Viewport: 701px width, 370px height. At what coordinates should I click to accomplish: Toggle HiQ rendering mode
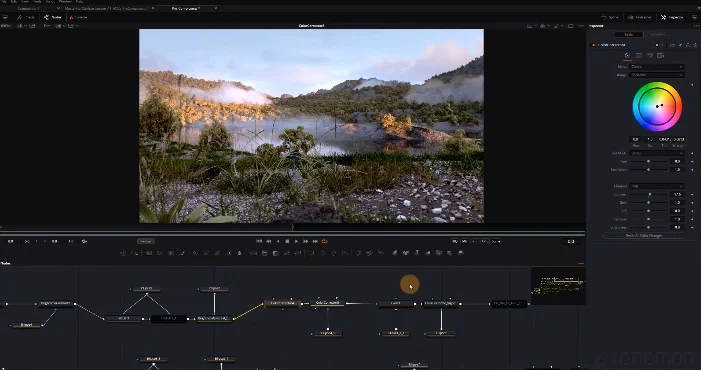(x=455, y=241)
